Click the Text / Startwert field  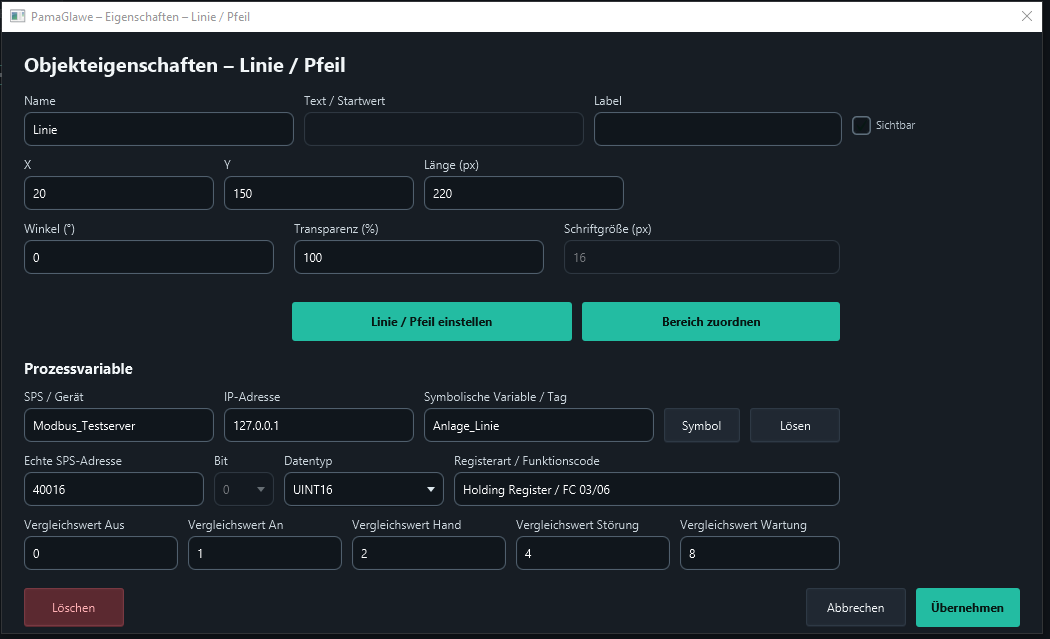coord(443,129)
